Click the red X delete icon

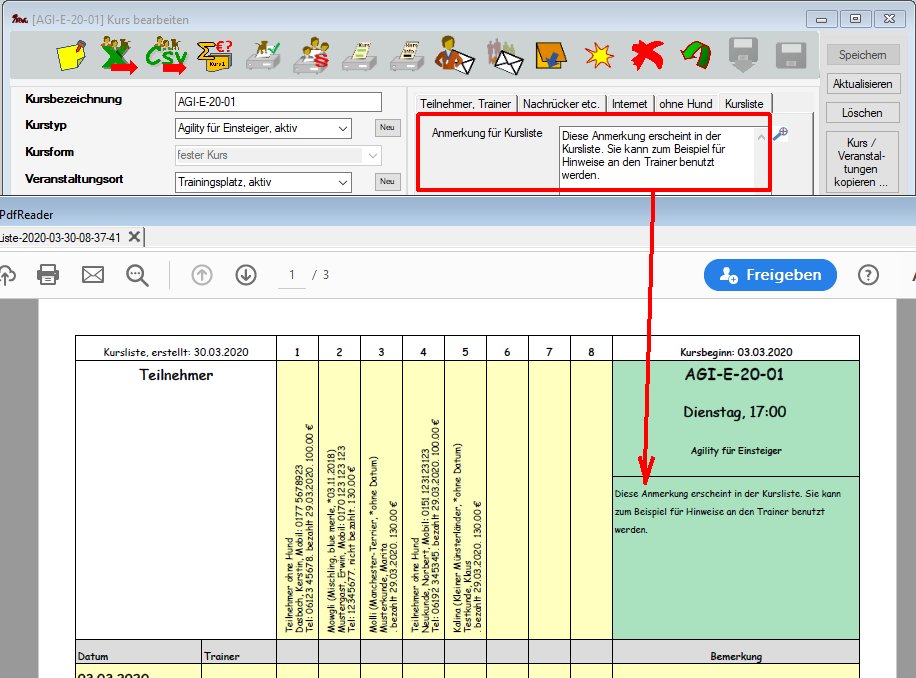[644, 56]
